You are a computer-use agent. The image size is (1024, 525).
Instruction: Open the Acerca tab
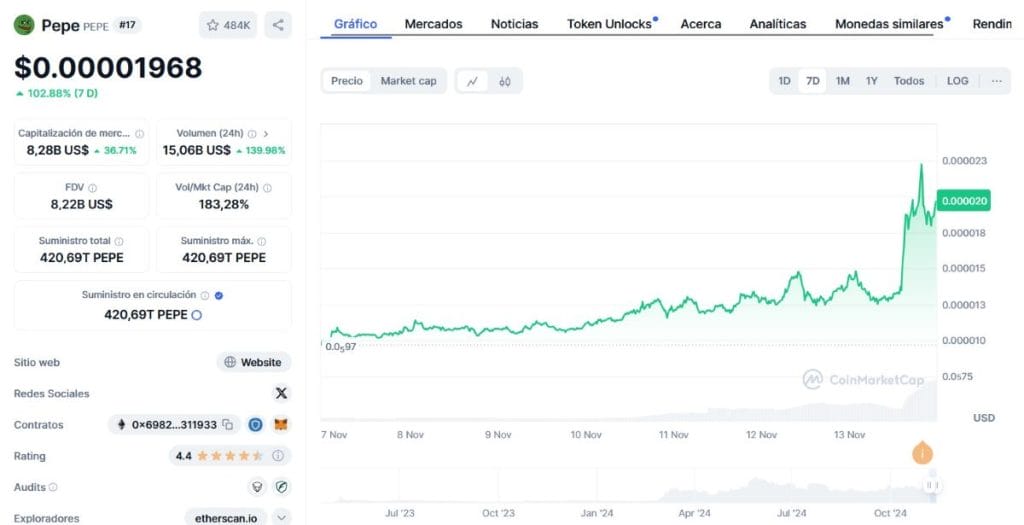701,24
